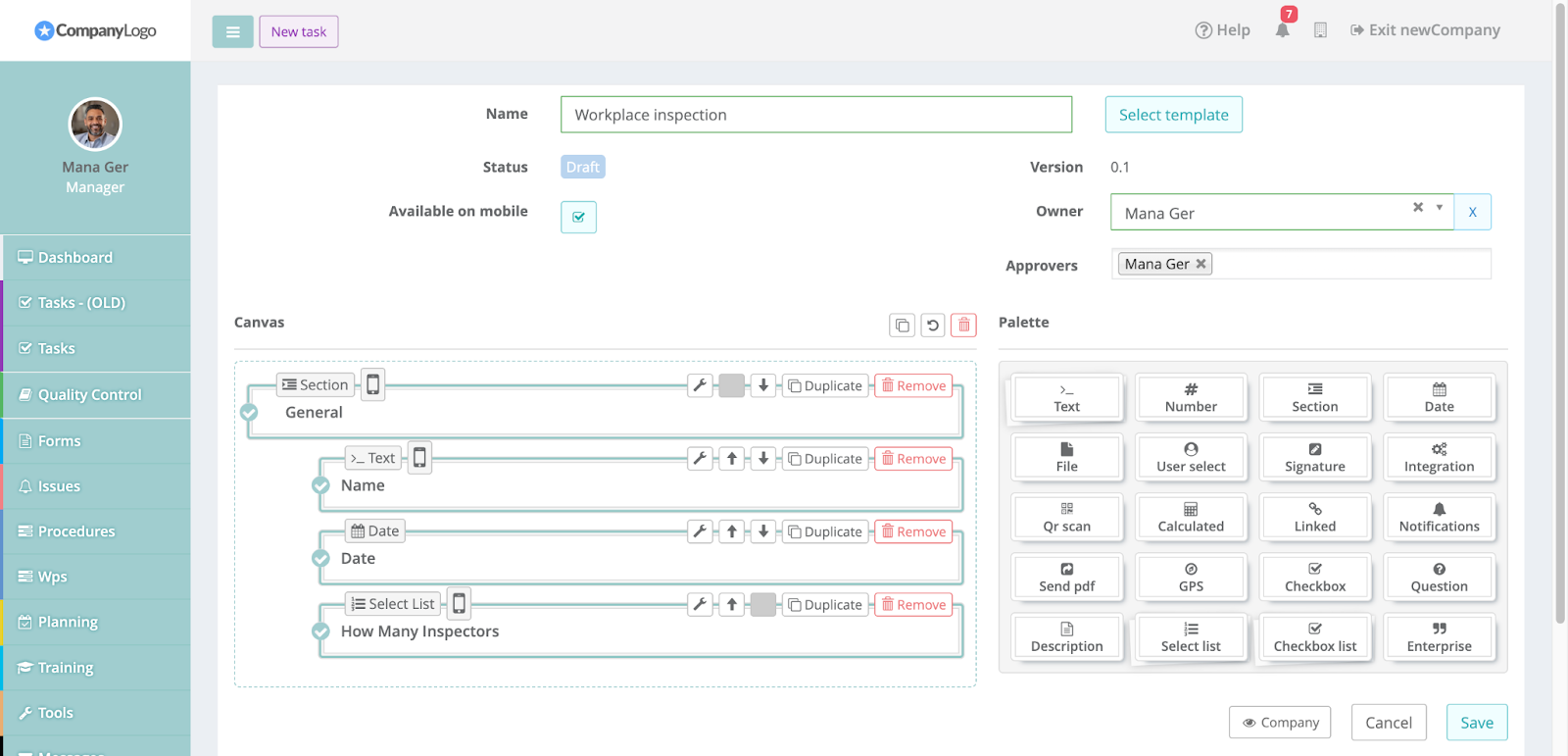Image resolution: width=1568 pixels, height=756 pixels.
Task: Add a GPS element from palette
Action: [1191, 577]
